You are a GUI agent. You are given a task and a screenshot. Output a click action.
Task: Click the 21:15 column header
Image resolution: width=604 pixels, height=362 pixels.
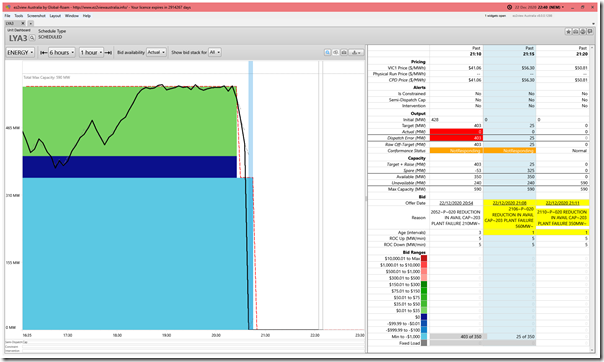[x=528, y=54]
